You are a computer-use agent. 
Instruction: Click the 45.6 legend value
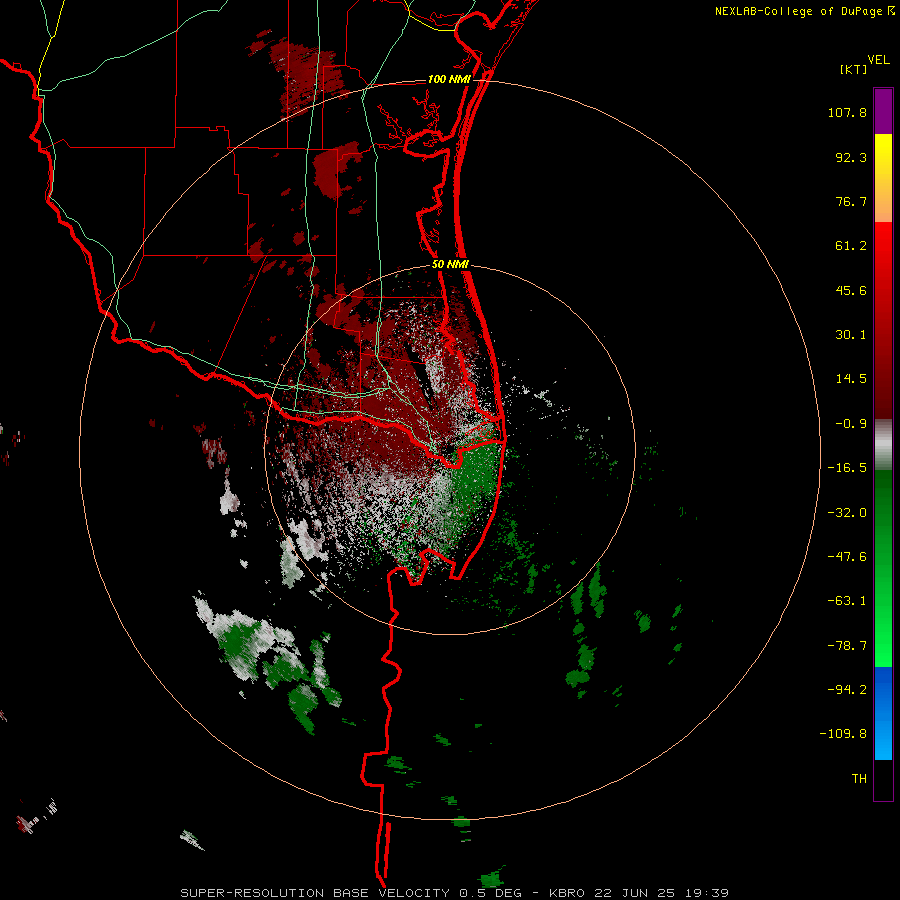click(x=851, y=290)
